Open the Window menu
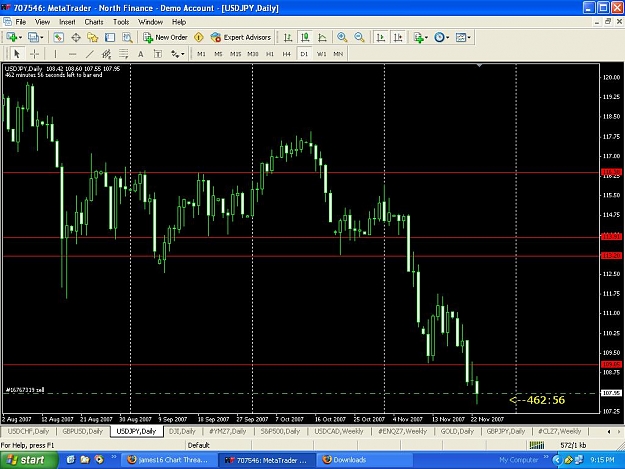Image resolution: width=625 pixels, height=469 pixels. pyautogui.click(x=150, y=22)
